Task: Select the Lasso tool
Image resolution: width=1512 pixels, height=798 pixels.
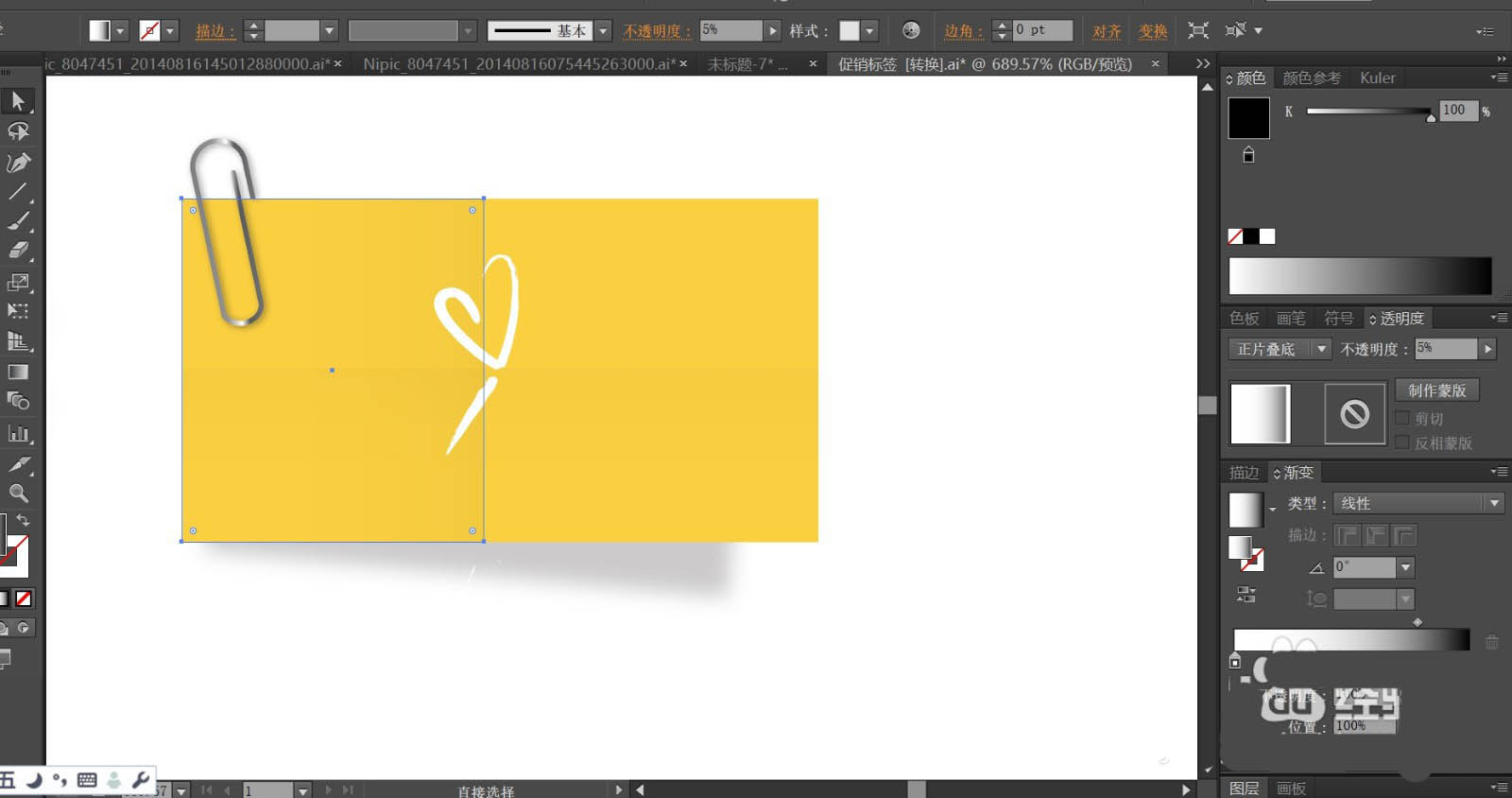Action: 18,131
